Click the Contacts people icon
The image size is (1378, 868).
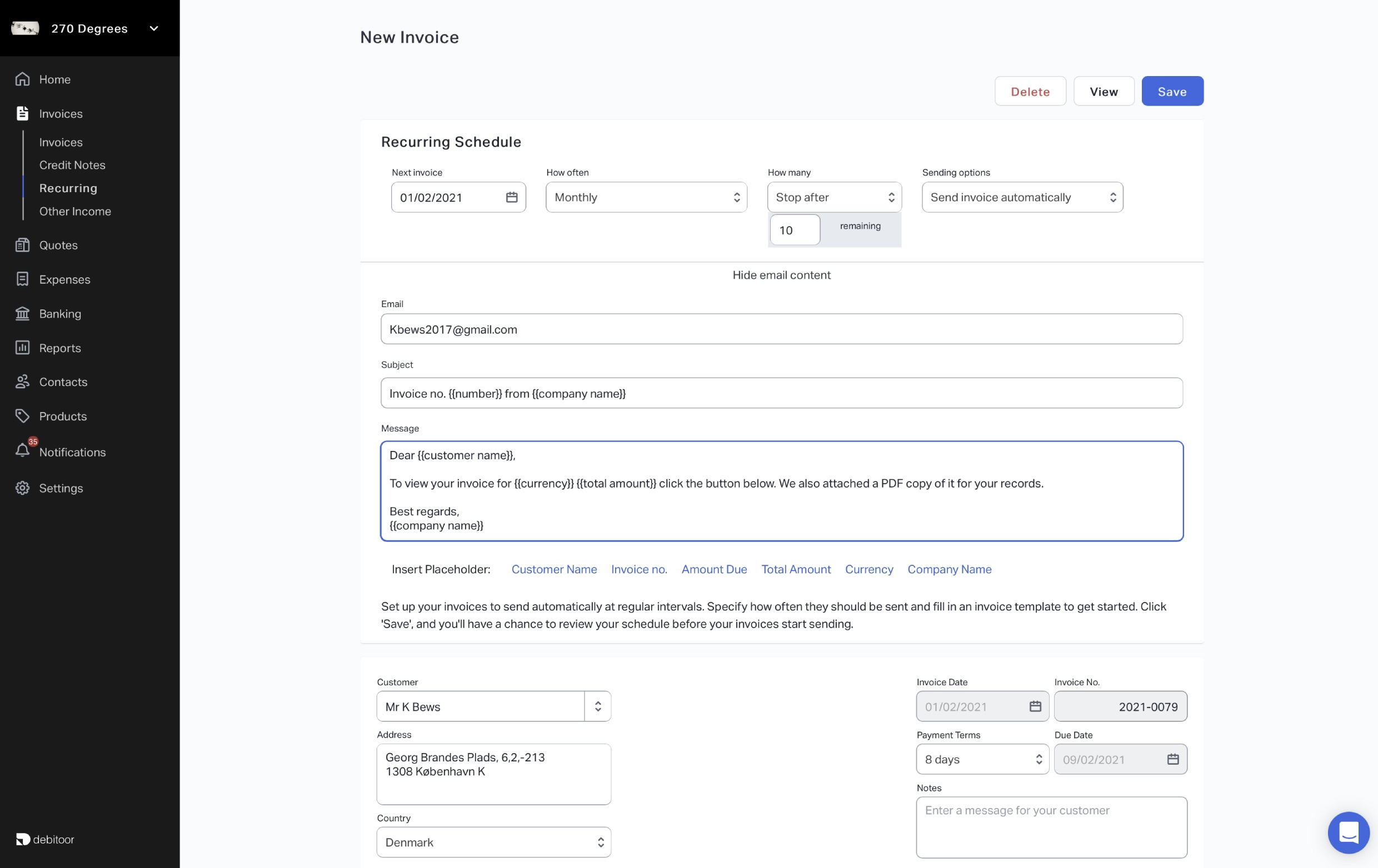click(x=22, y=382)
